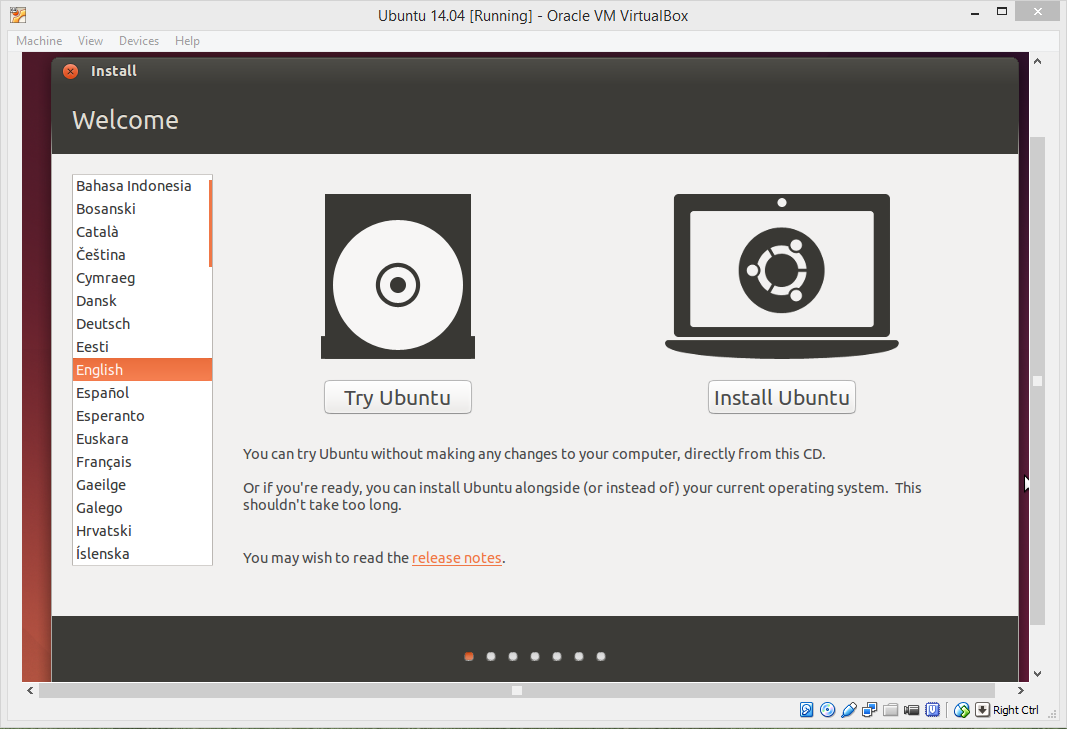Open the View menu
Screen dimensions: 1067x729
[x=90, y=41]
